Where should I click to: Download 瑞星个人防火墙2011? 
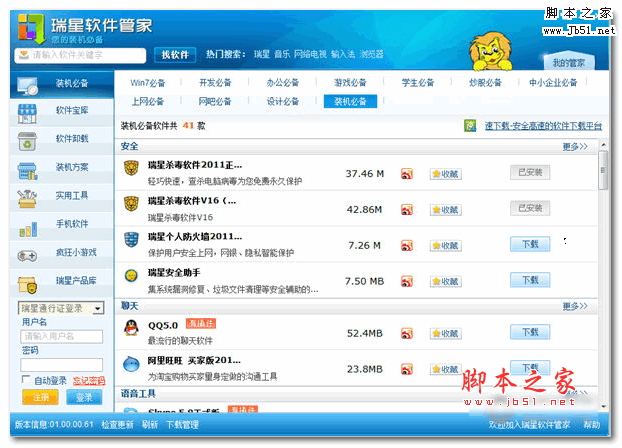tap(530, 244)
